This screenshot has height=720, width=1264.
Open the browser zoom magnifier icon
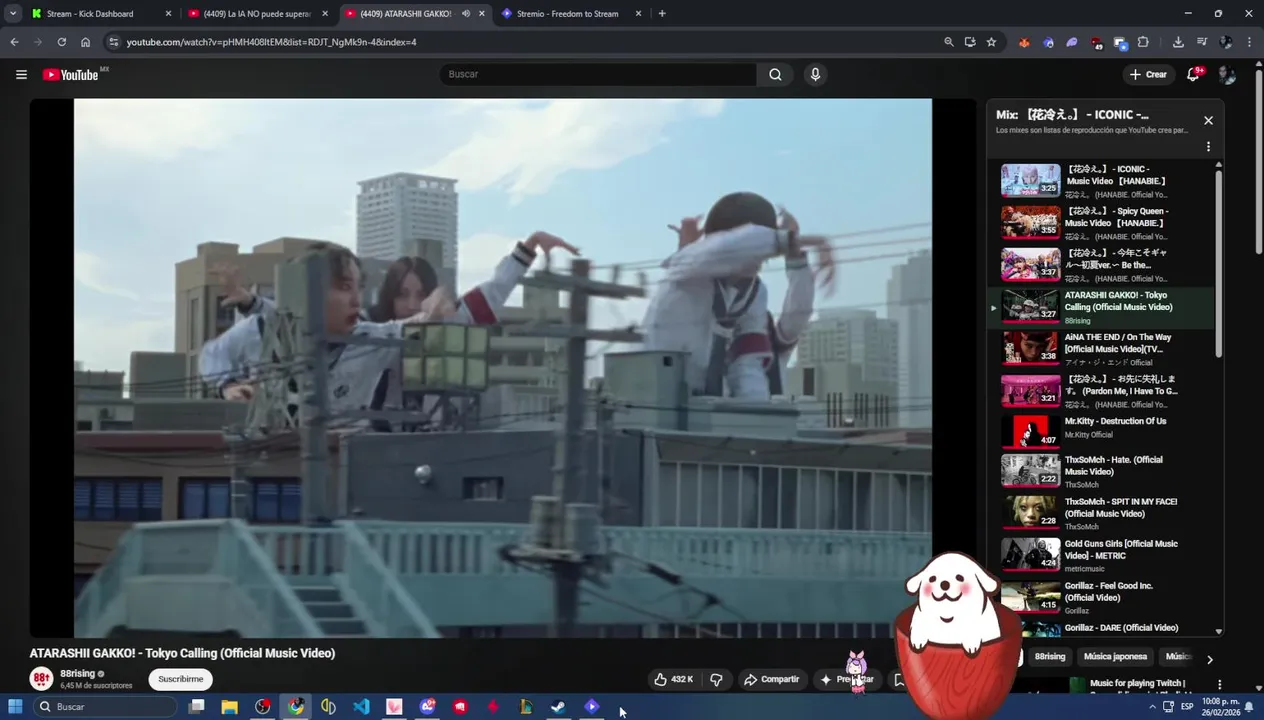pos(948,42)
